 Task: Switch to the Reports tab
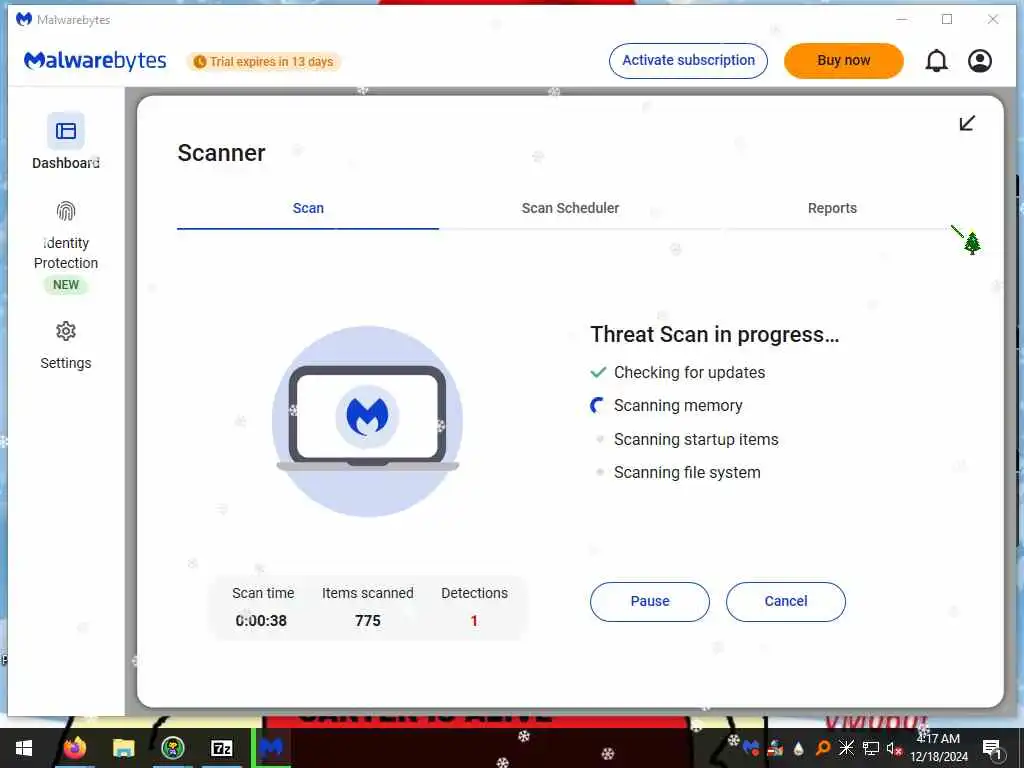[832, 208]
